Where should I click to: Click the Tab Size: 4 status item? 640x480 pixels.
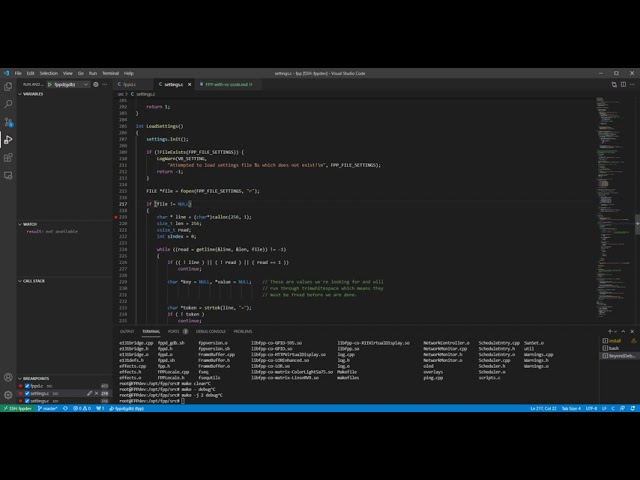[x=571, y=408]
